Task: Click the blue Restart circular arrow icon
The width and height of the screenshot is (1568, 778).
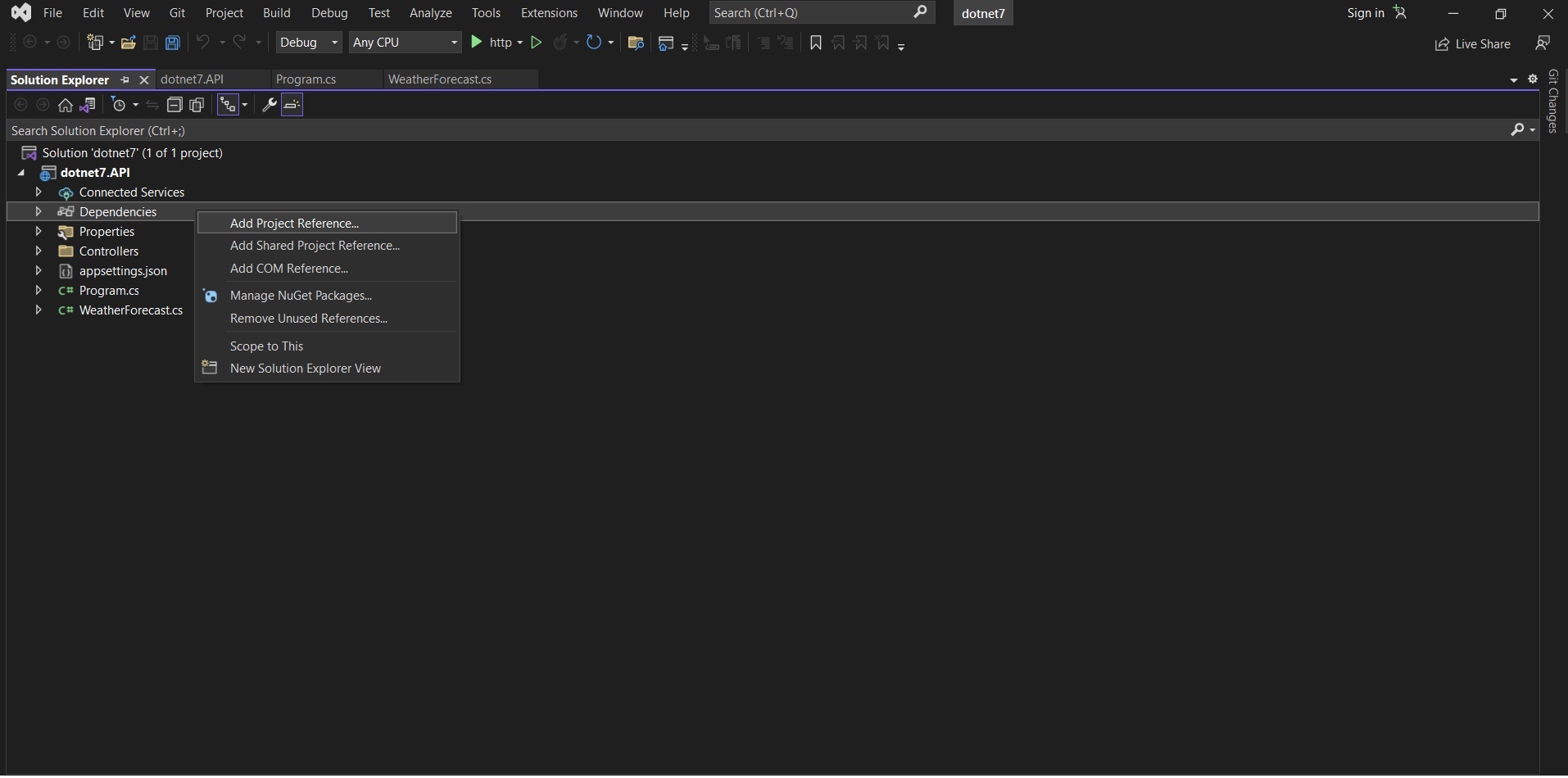Action: click(594, 43)
